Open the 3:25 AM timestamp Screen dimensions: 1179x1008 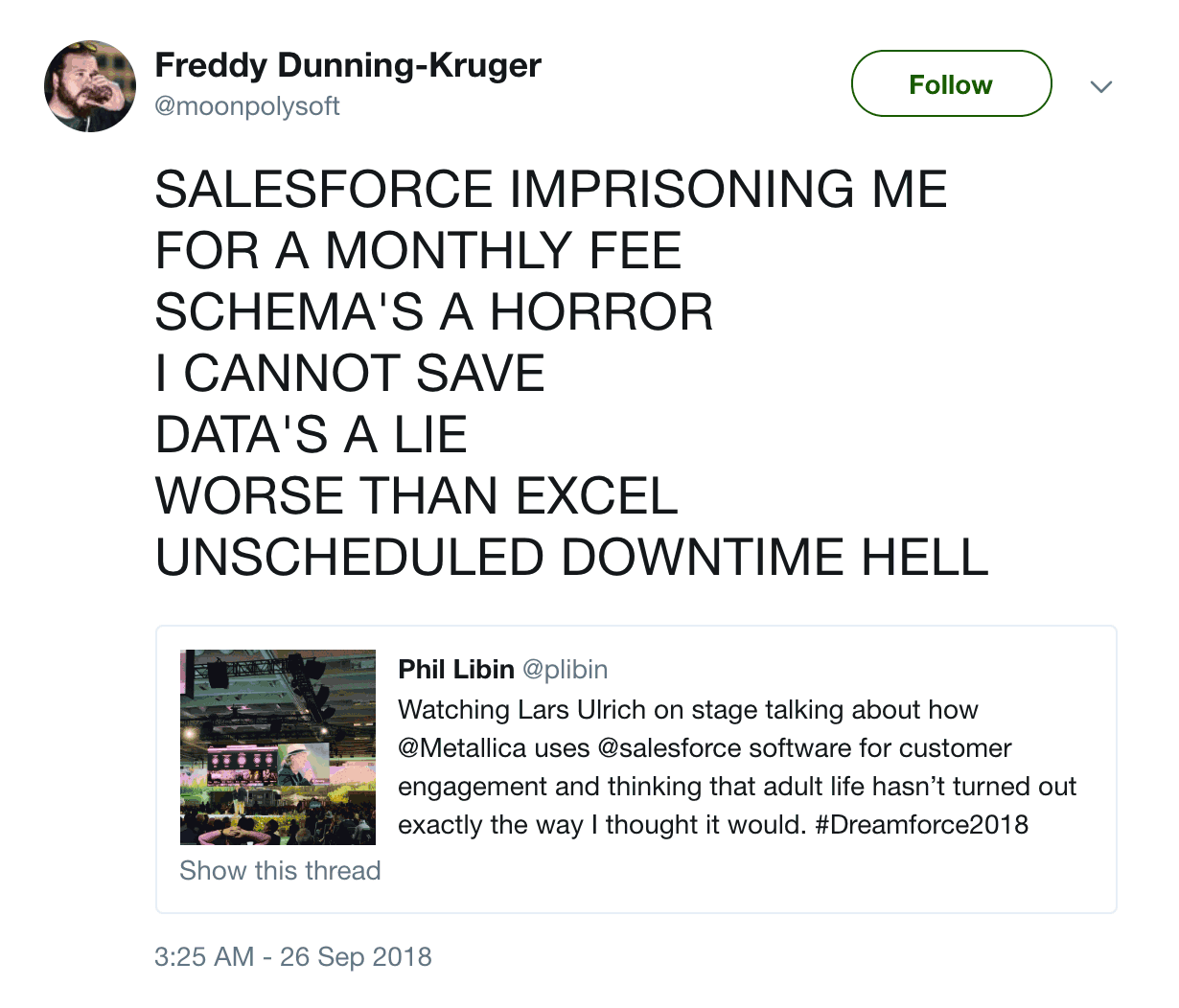pyautogui.click(x=293, y=956)
